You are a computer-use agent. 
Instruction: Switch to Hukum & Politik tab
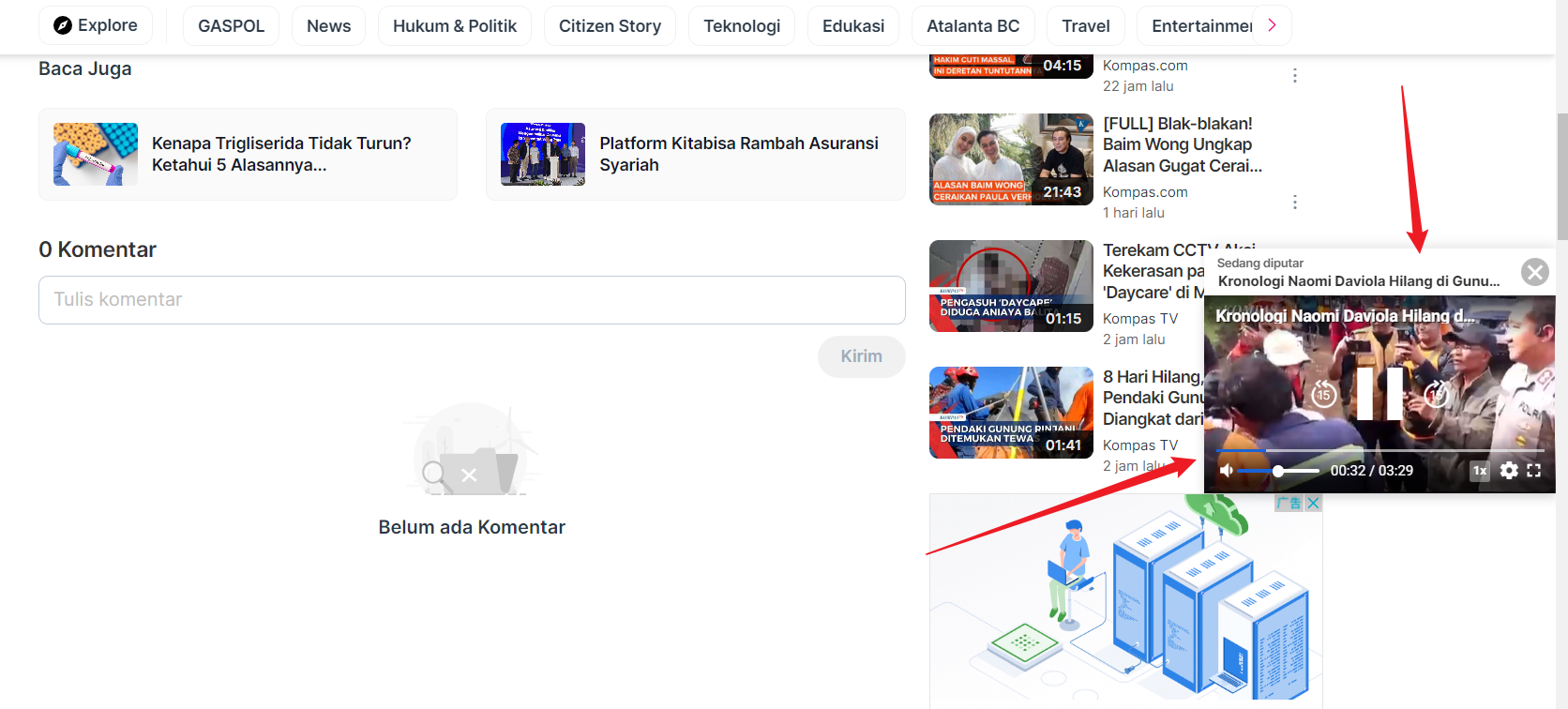(x=455, y=26)
